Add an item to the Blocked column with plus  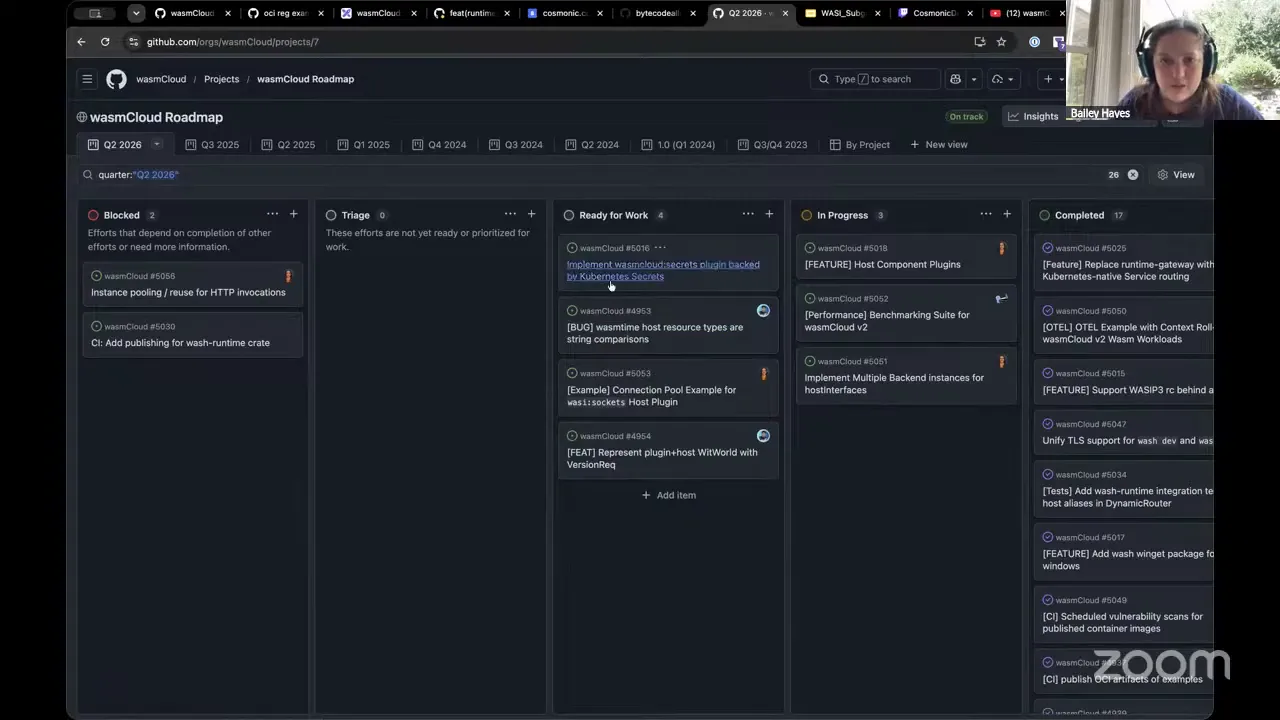coord(293,214)
